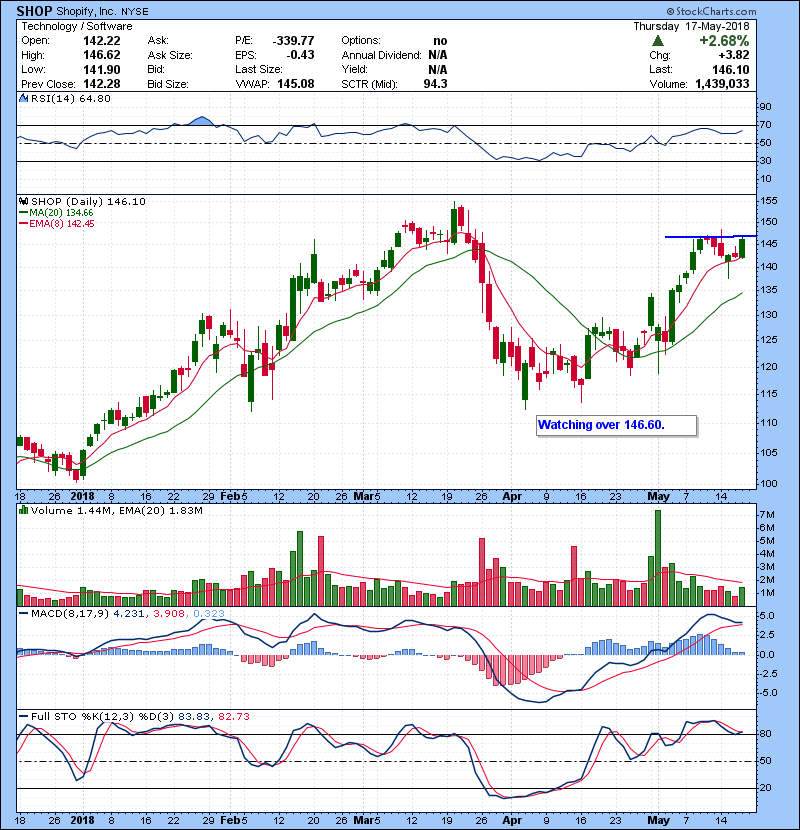Click the 'Apr' label on price chart axis
This screenshot has height=830, width=800.
512,497
